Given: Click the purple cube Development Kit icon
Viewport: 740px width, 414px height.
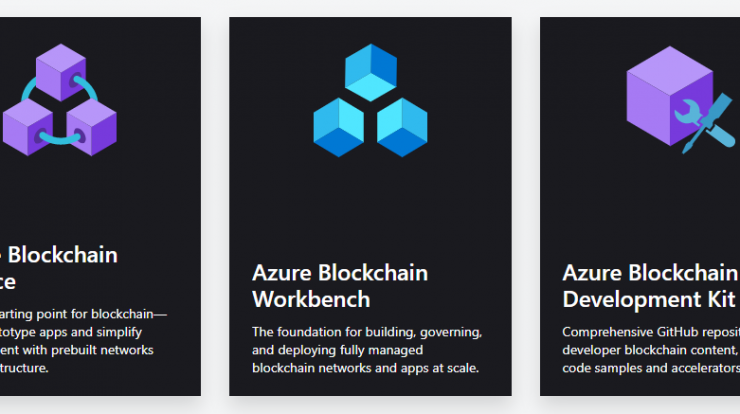Looking at the screenshot, I should click(x=681, y=100).
